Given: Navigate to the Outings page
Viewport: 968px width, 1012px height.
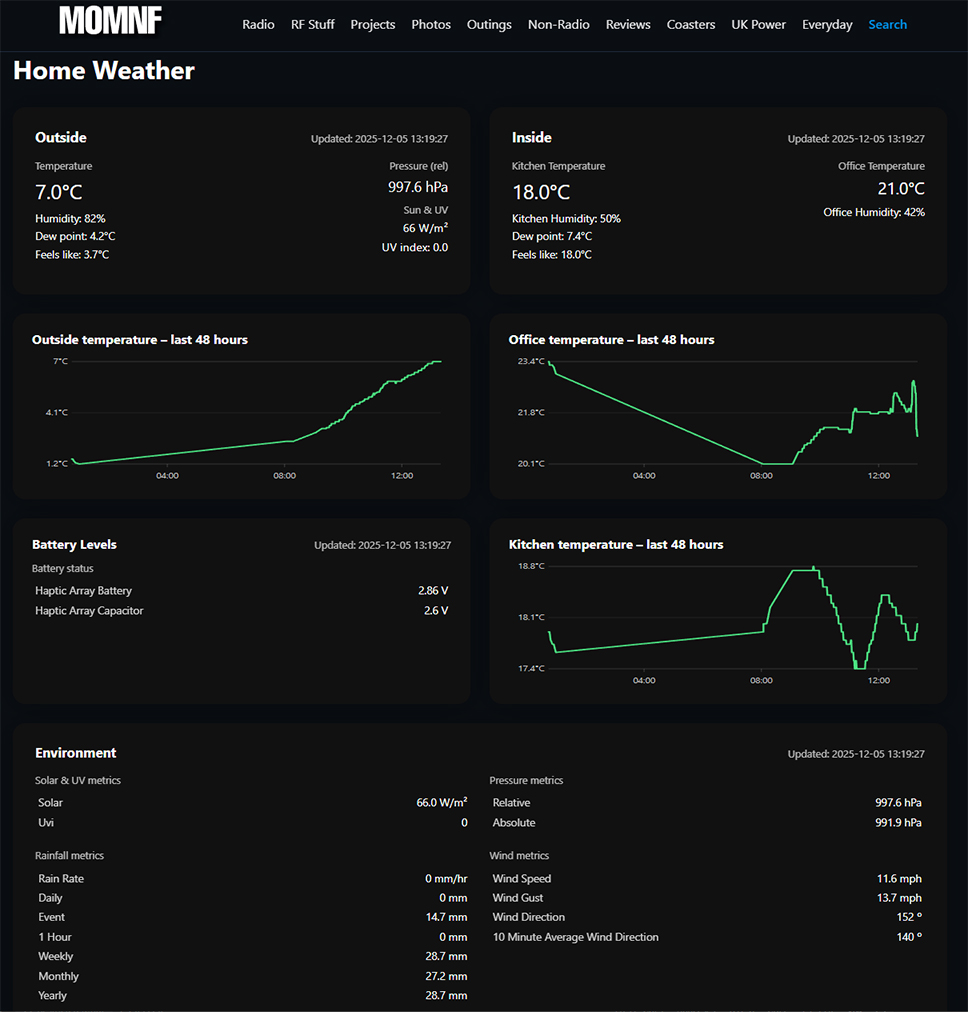Looking at the screenshot, I should tap(489, 24).
